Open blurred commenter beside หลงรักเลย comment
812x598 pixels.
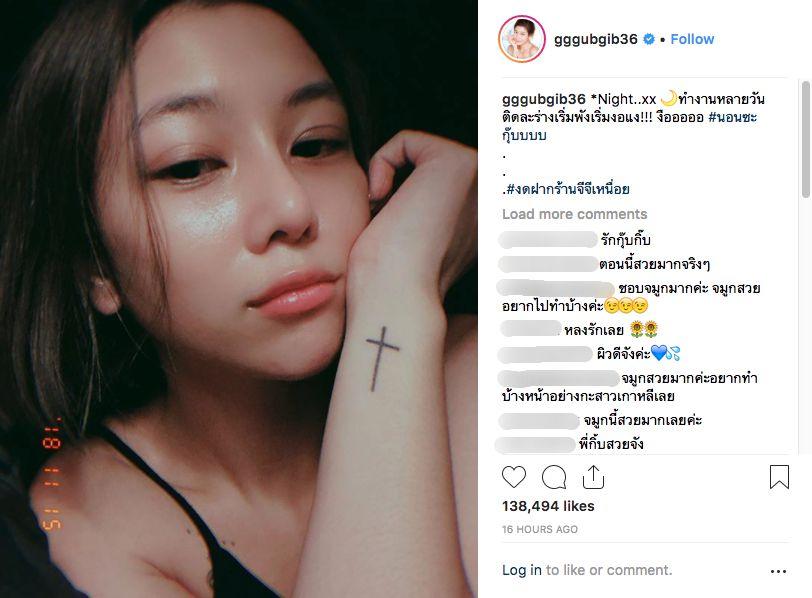point(532,328)
